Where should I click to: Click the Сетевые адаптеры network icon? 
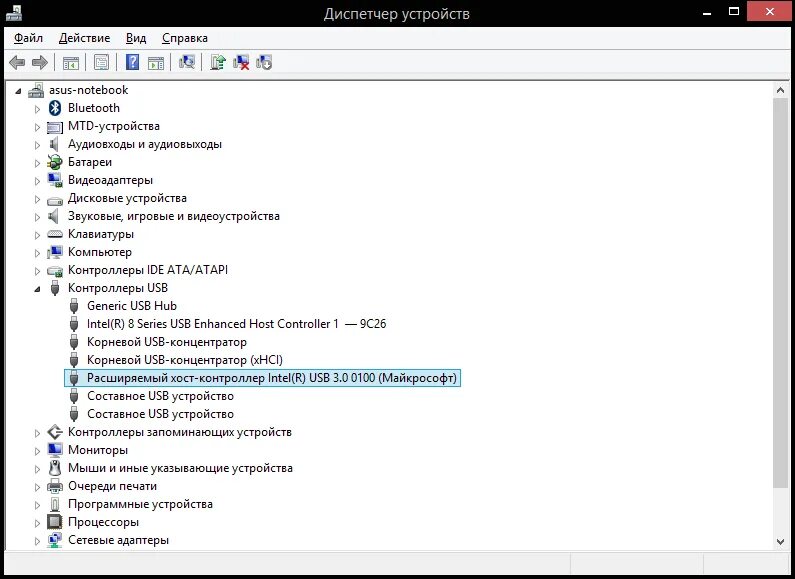(x=55, y=540)
